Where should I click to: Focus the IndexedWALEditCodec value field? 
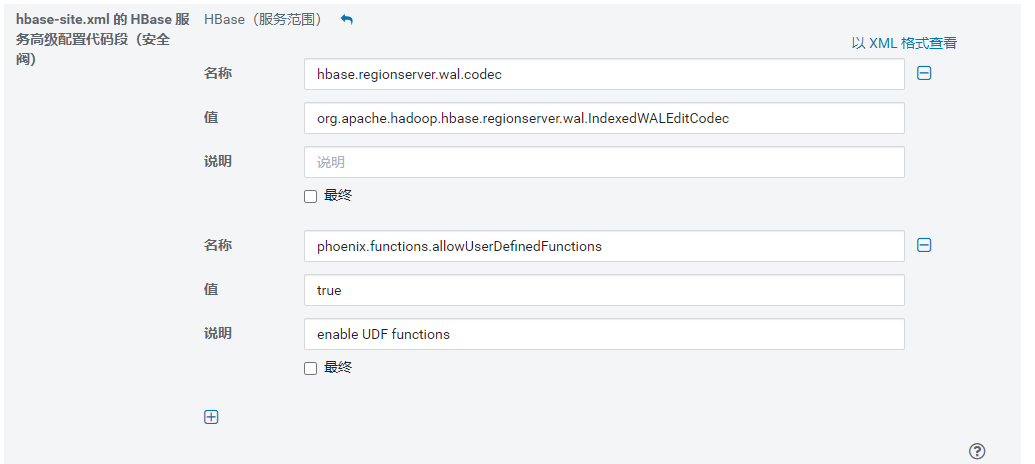[604, 118]
